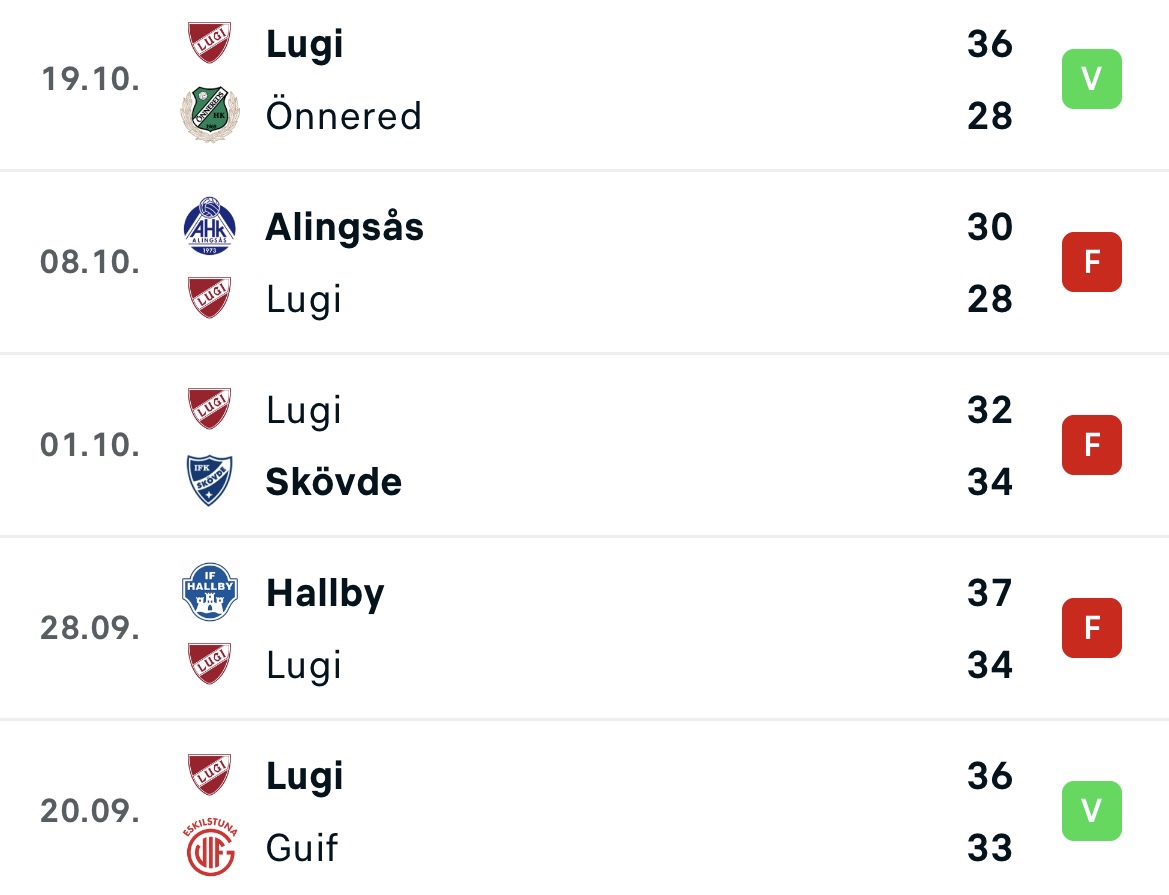
Task: Open the Hallby team name link
Action: point(326,594)
